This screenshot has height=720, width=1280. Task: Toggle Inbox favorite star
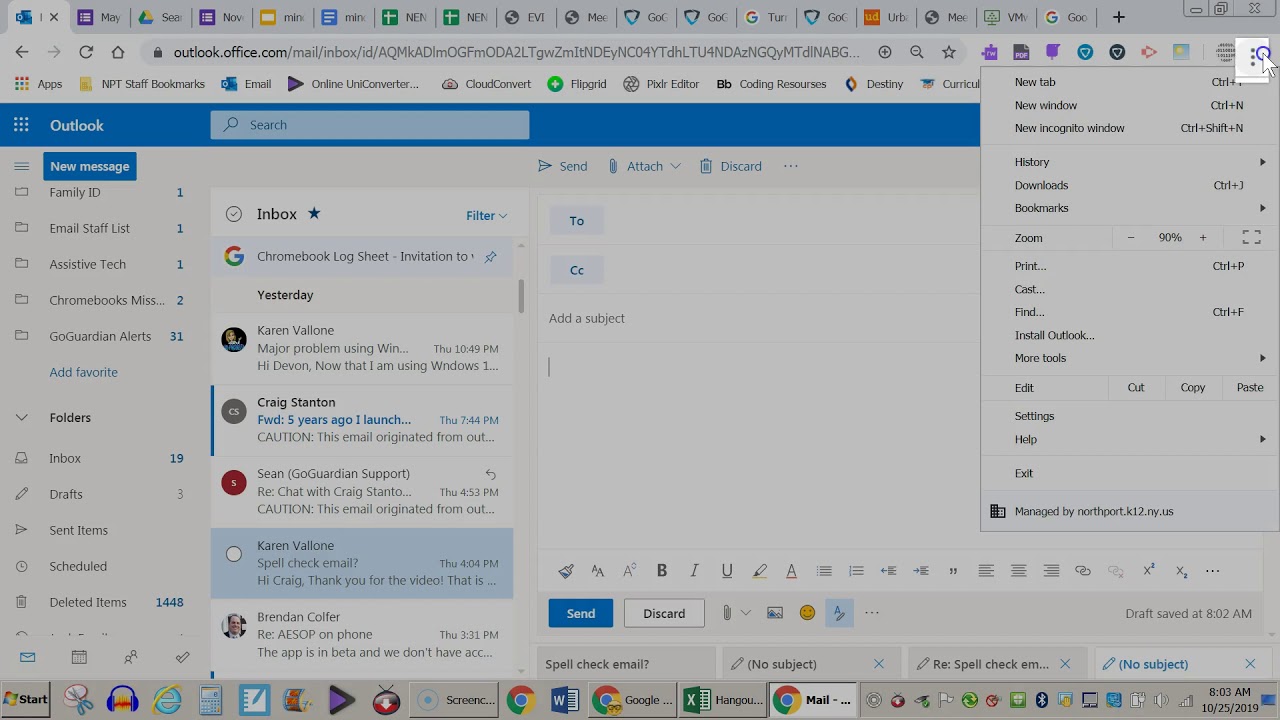coord(314,213)
